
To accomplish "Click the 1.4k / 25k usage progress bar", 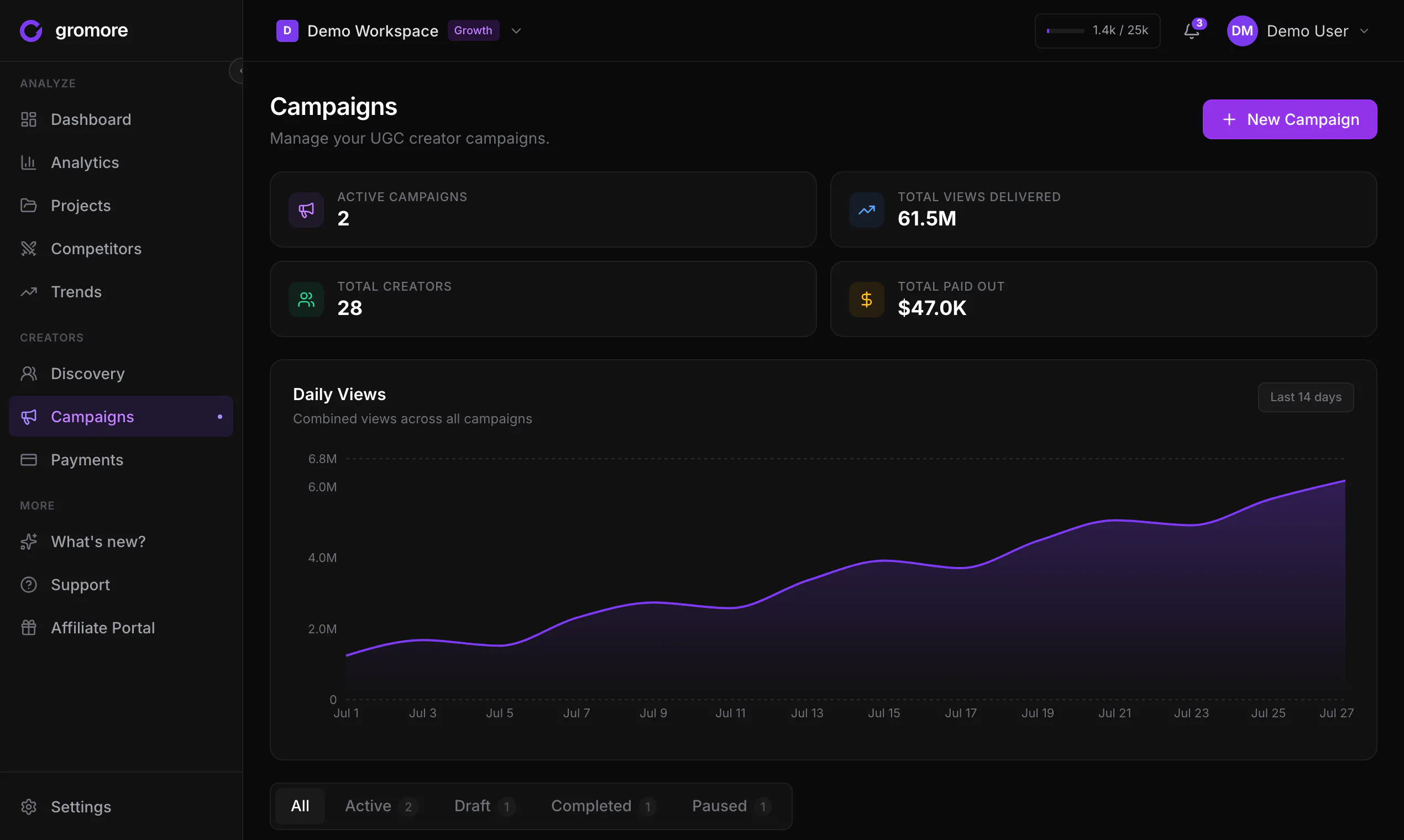I will point(1065,30).
